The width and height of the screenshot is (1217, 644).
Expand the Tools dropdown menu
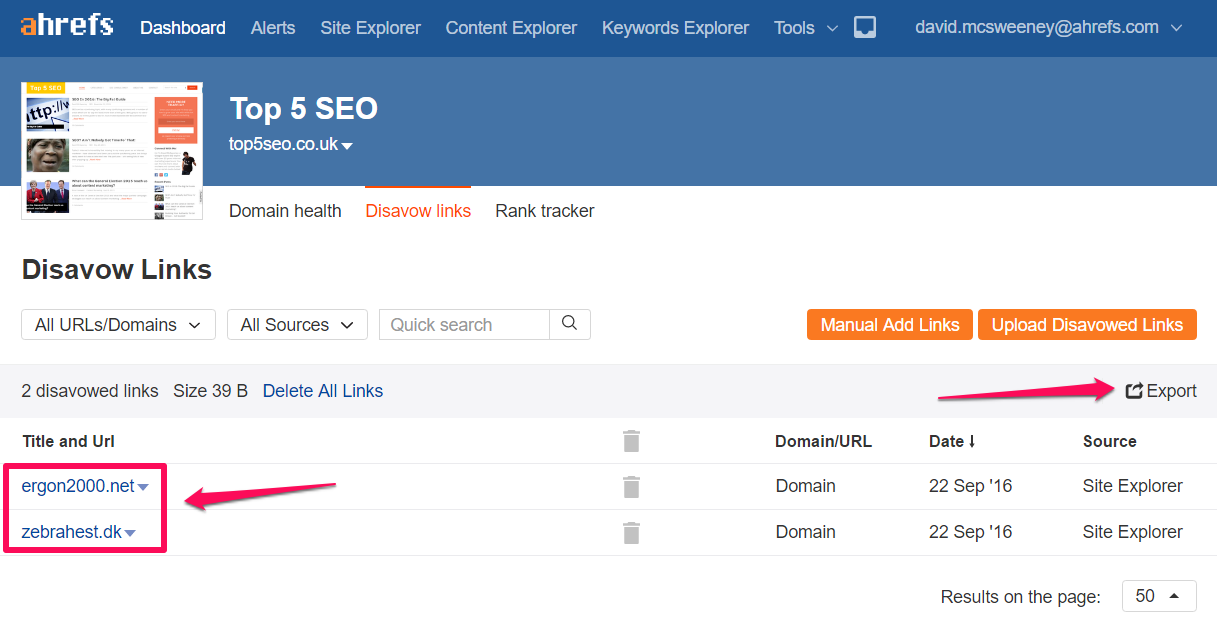pos(806,28)
